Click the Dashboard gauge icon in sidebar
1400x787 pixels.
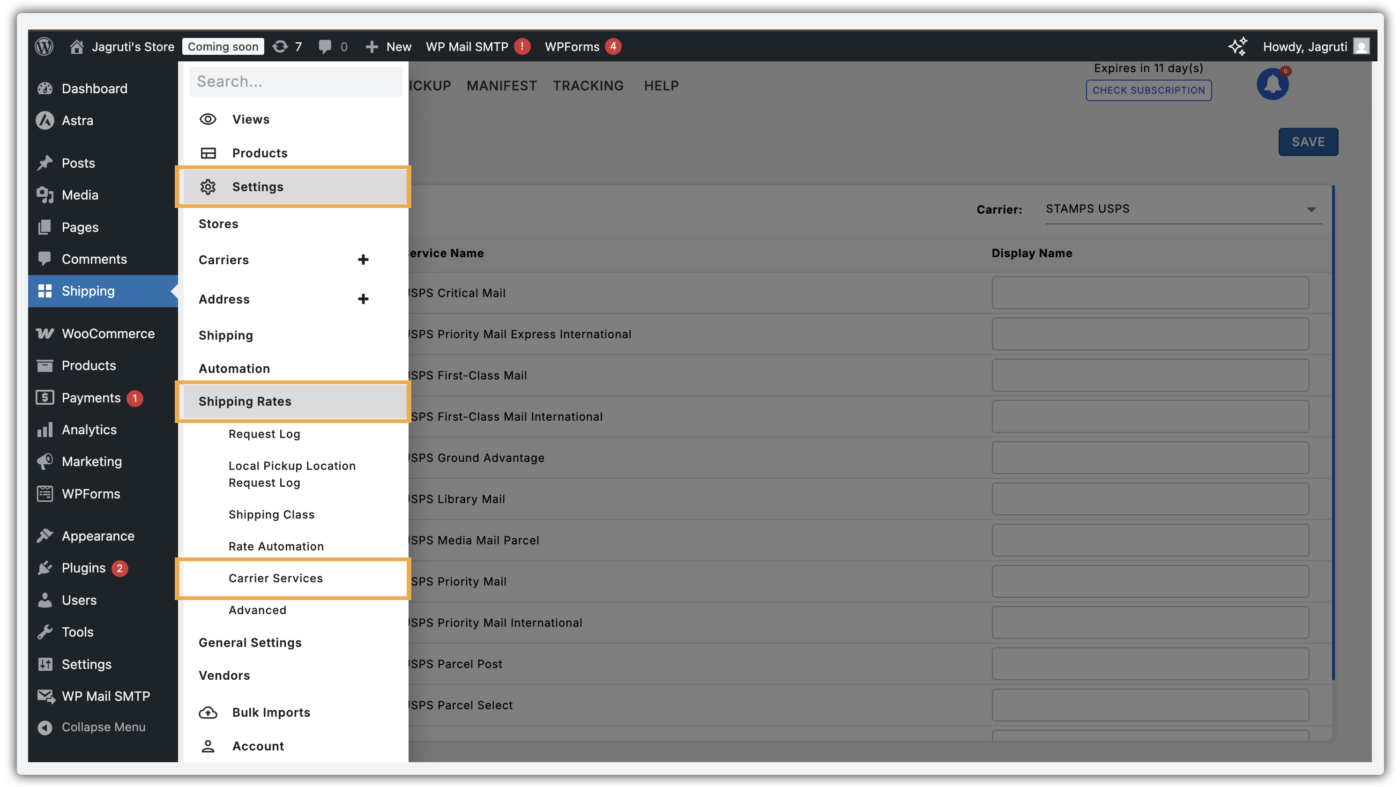coord(45,88)
